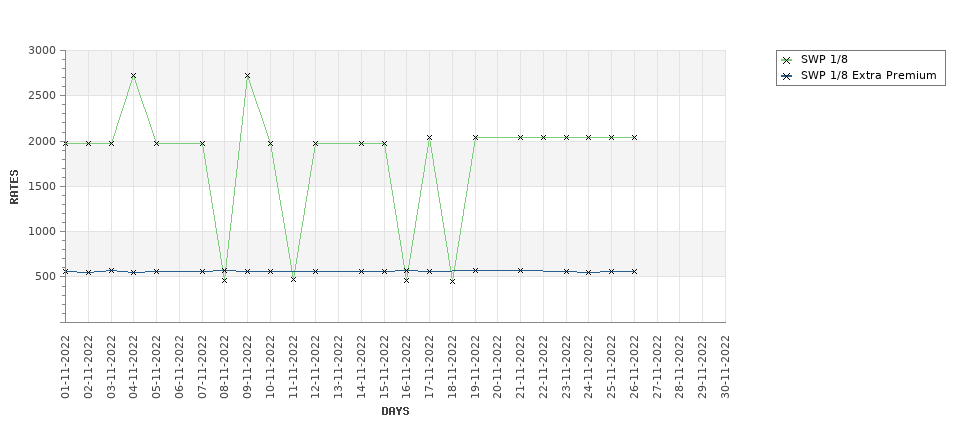Select the Extra Premium point on 26-11-2022
The width and height of the screenshot is (975, 429).
point(634,272)
